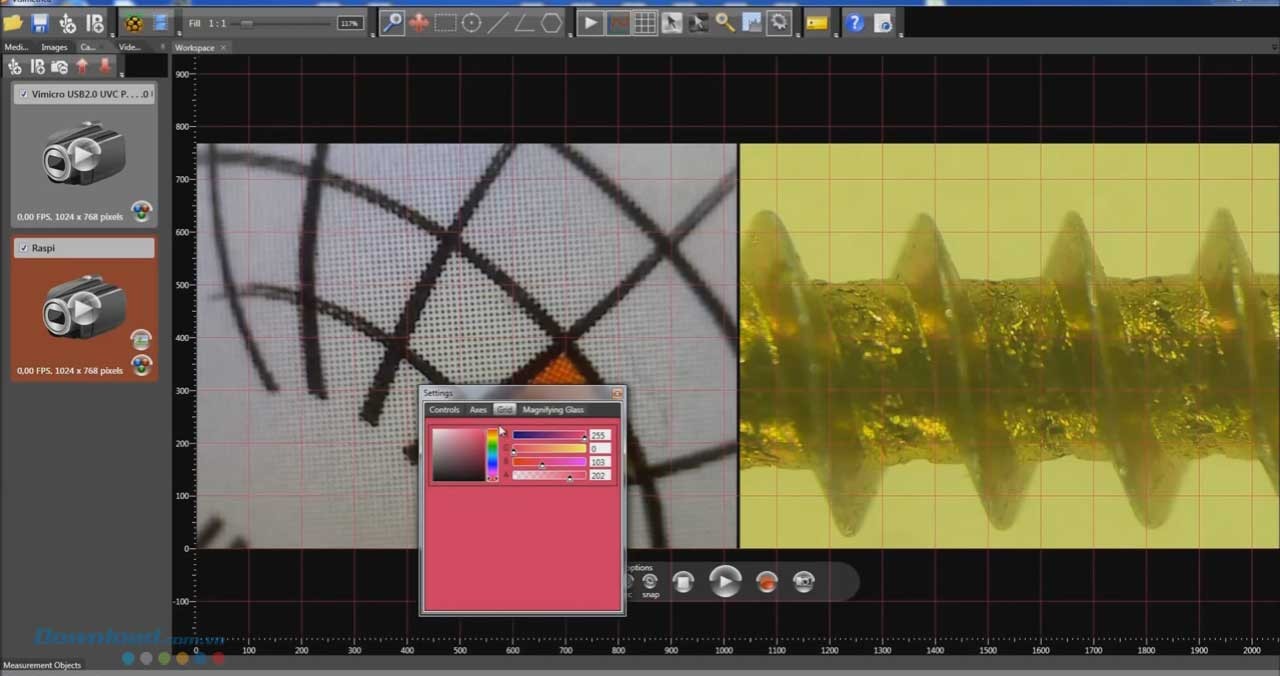Screen dimensions: 1280x676
Task: Click the rainbow hue strip
Action: tap(492, 453)
